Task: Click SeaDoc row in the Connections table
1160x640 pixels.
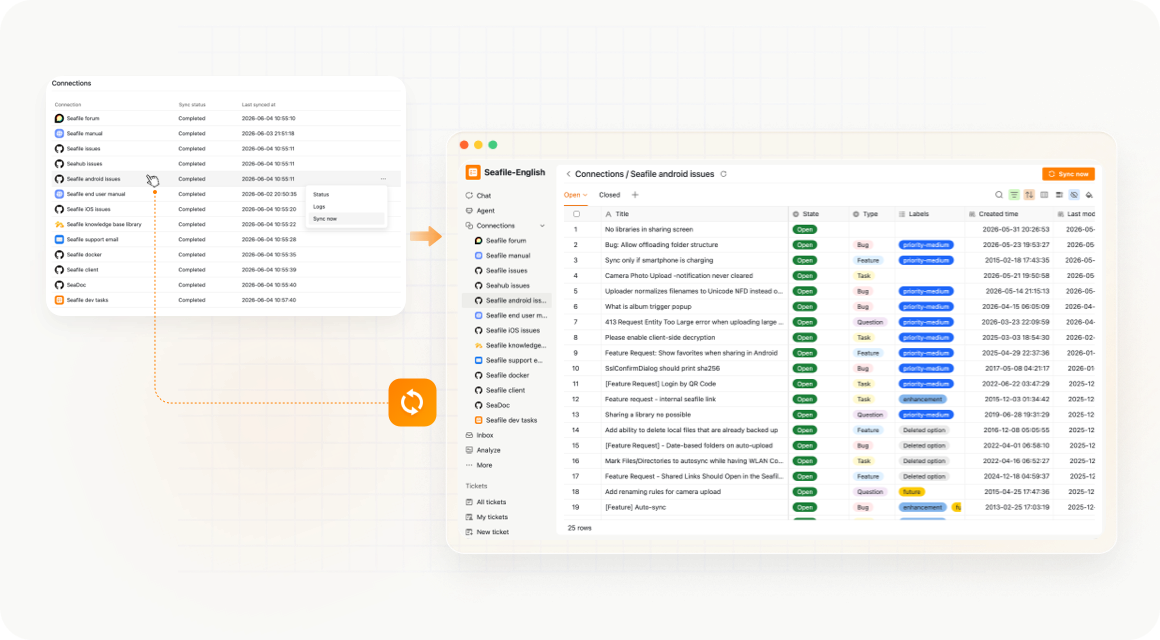Action: pos(226,285)
